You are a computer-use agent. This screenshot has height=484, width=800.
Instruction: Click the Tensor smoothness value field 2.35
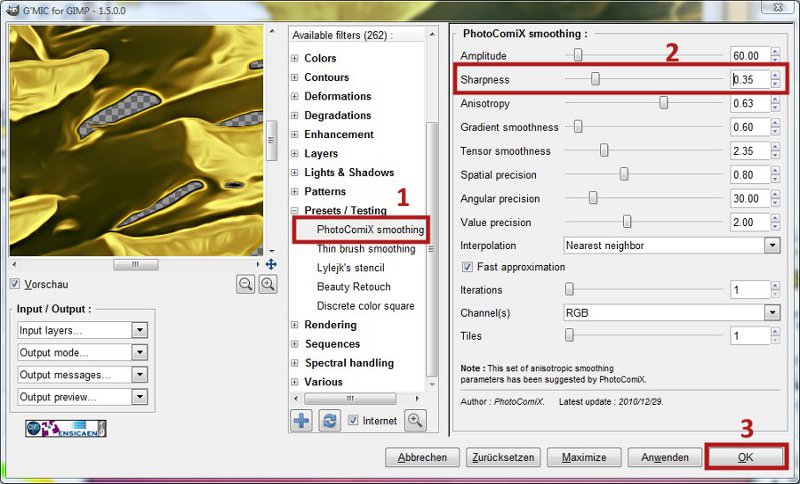pyautogui.click(x=749, y=151)
